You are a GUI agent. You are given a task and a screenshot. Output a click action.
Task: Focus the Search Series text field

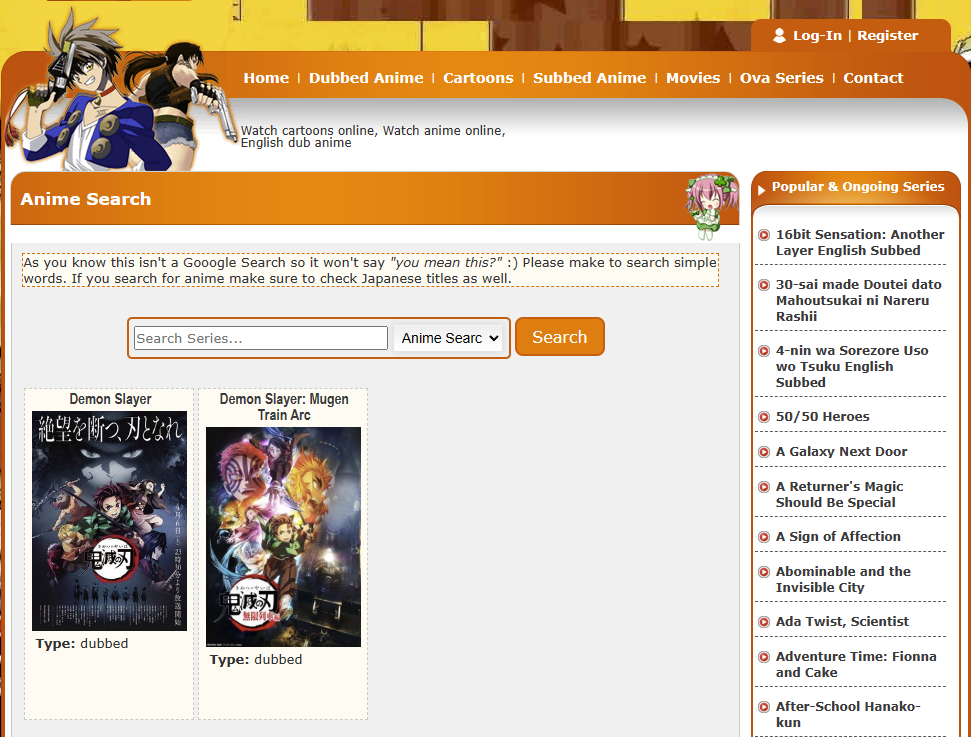click(261, 338)
